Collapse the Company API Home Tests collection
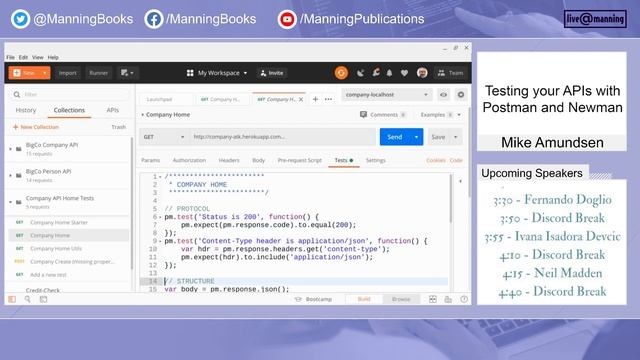The height and width of the screenshot is (360, 640). [11, 202]
